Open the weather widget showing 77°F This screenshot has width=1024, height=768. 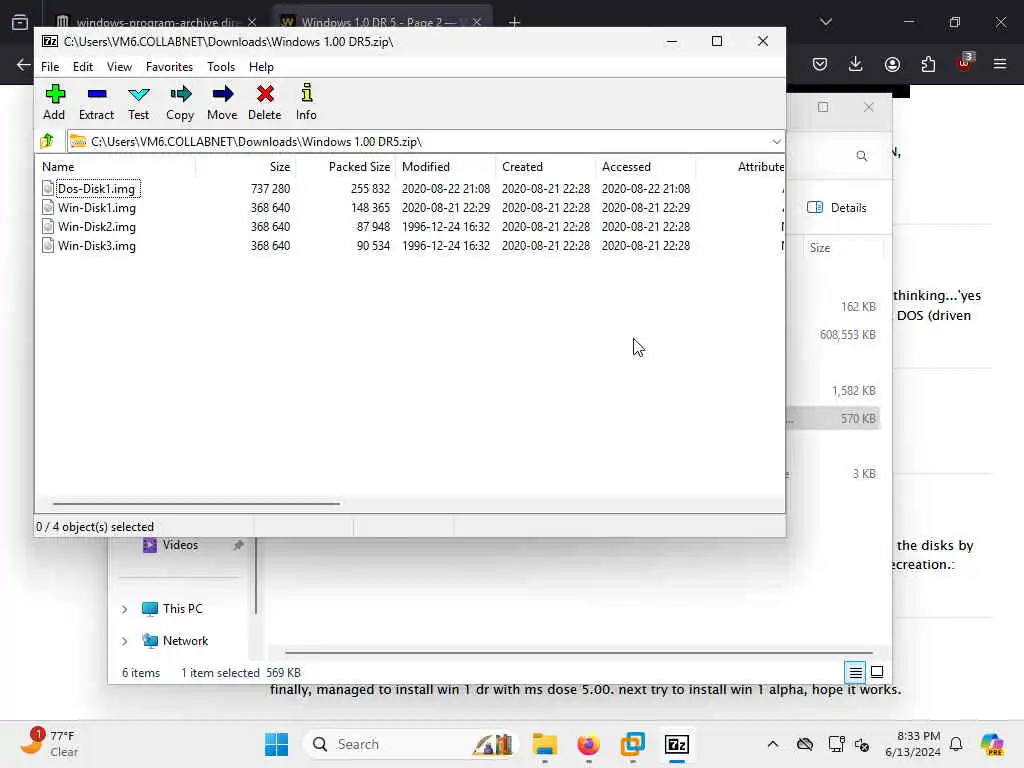(x=50, y=744)
